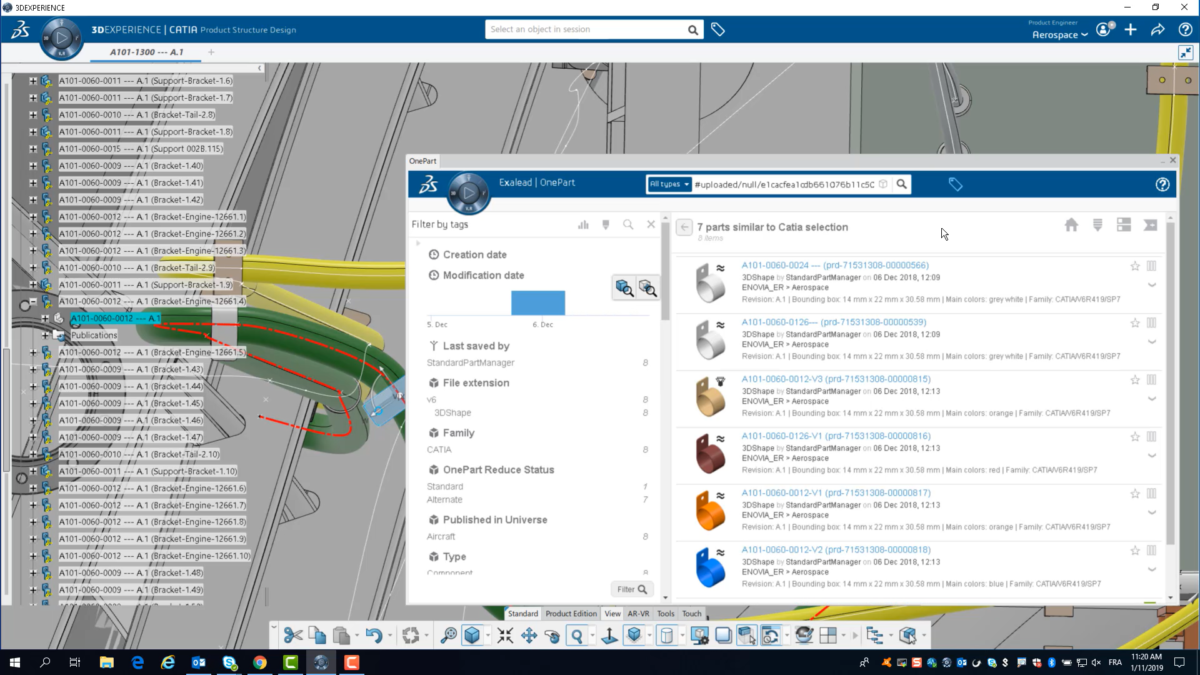This screenshot has width=1200, height=675.
Task: Expand details chevron for A101-0060-0012-V2 result
Action: [x=1152, y=570]
